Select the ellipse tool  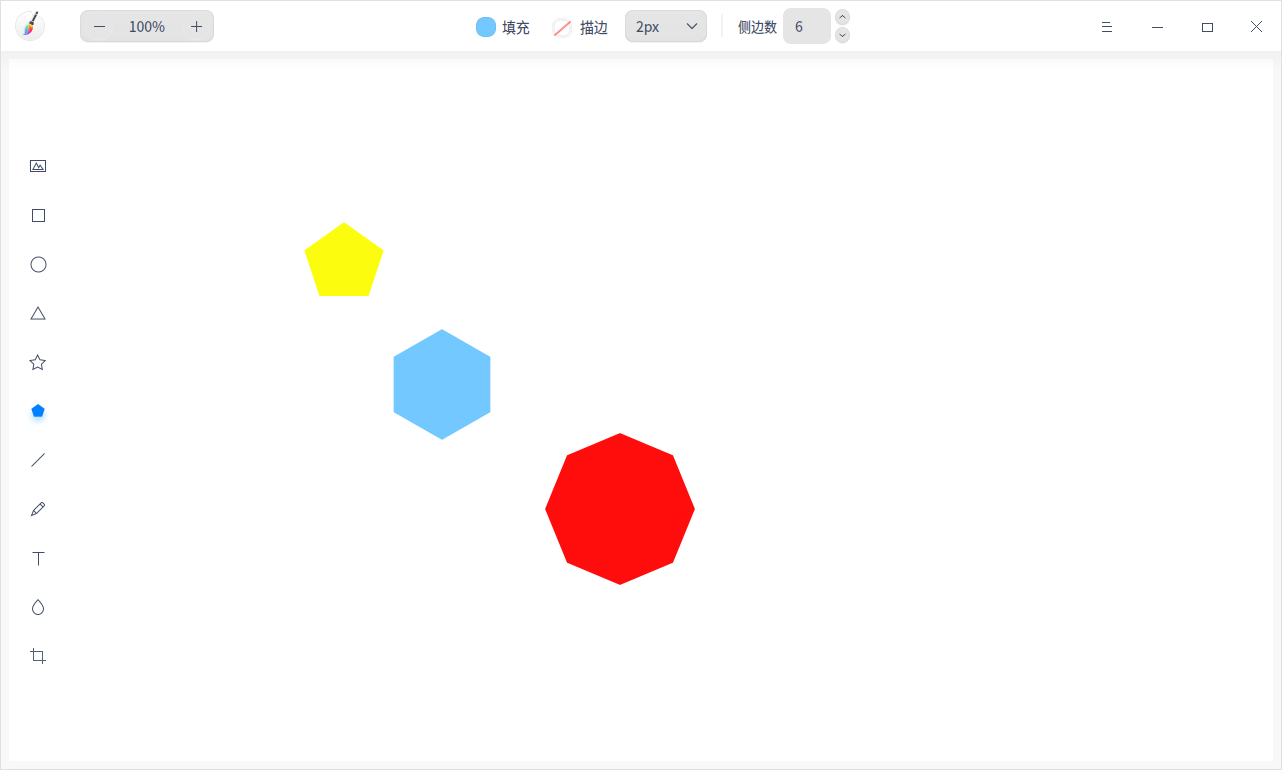pyautogui.click(x=38, y=264)
